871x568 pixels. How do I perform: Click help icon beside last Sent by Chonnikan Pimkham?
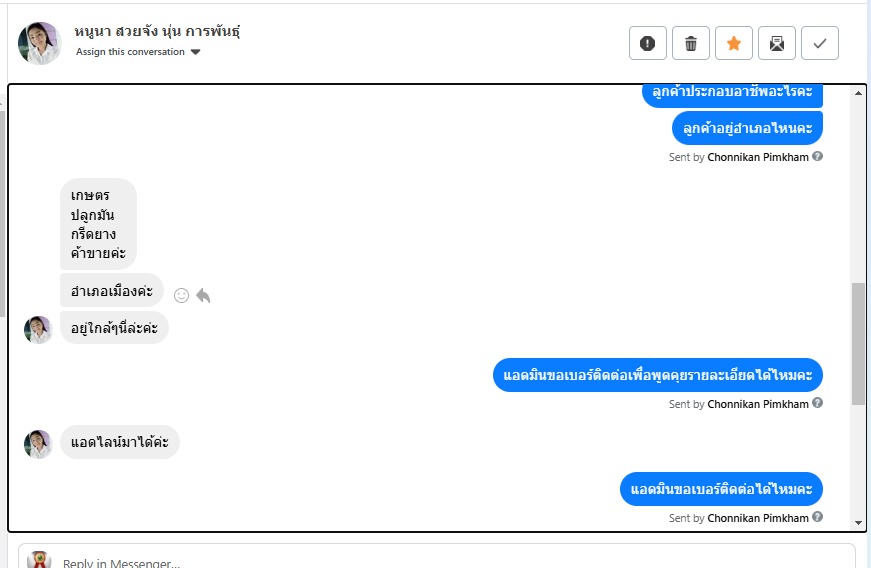[x=817, y=517]
